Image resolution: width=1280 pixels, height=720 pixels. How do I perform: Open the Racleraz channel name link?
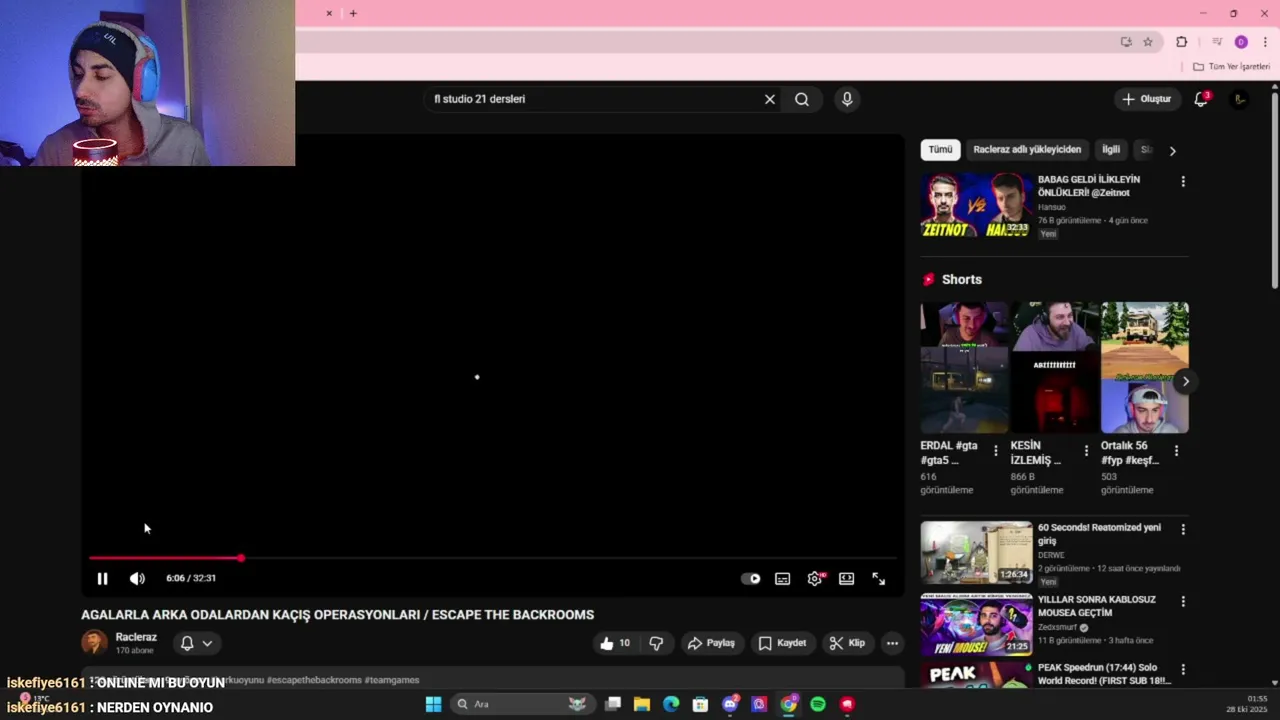point(136,637)
